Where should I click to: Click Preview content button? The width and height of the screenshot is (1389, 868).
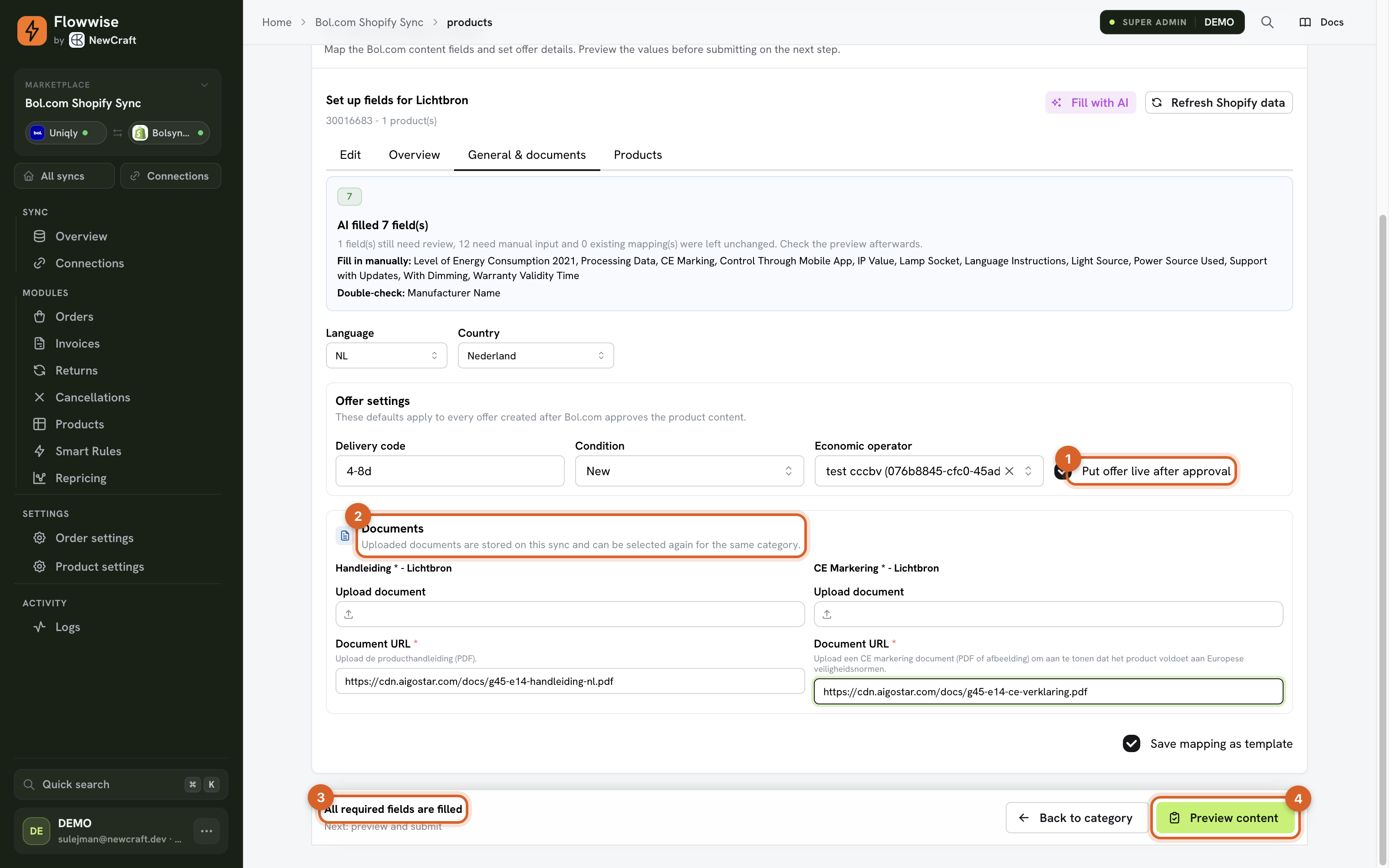click(x=1225, y=818)
